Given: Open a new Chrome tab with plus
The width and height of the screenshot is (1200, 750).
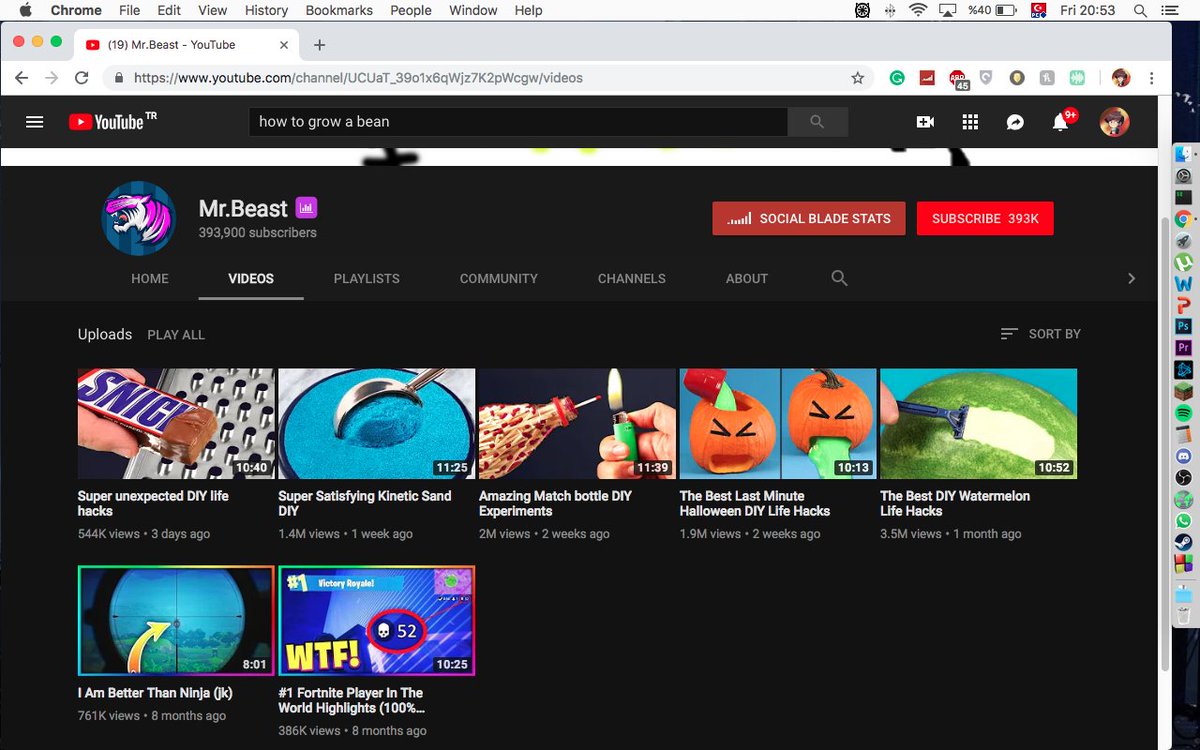Looking at the screenshot, I should 320,45.
